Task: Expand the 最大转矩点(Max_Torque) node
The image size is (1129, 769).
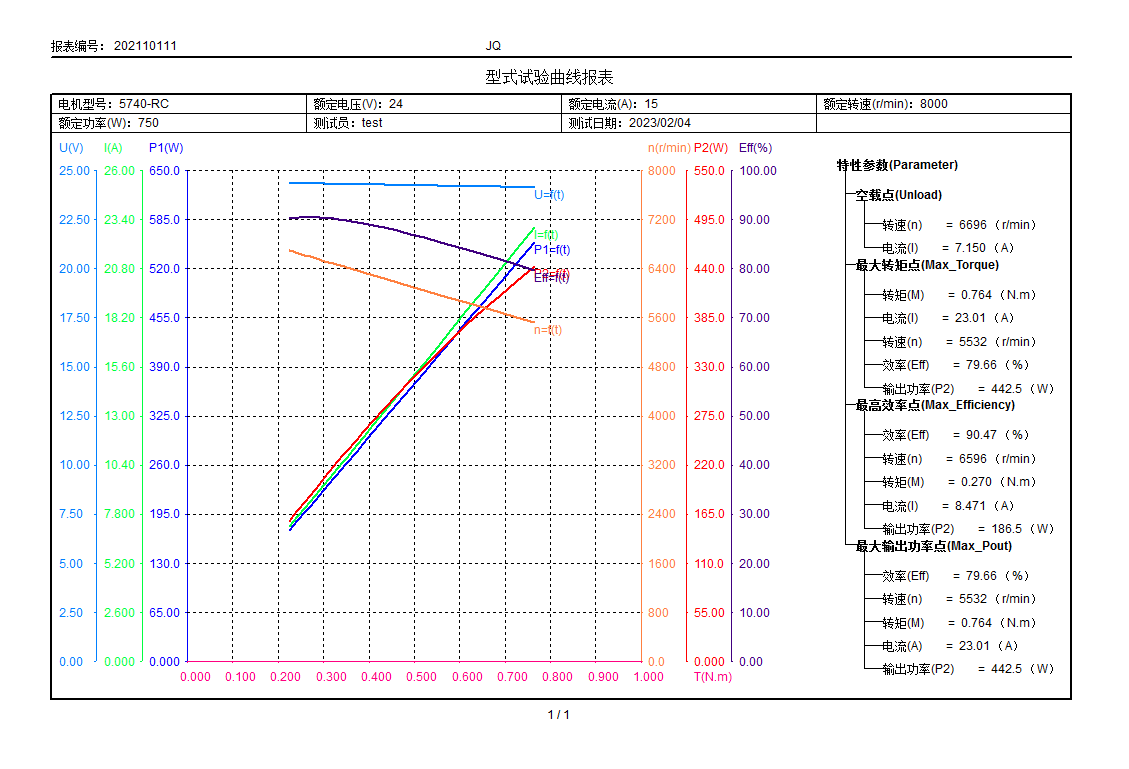Action: [927, 265]
